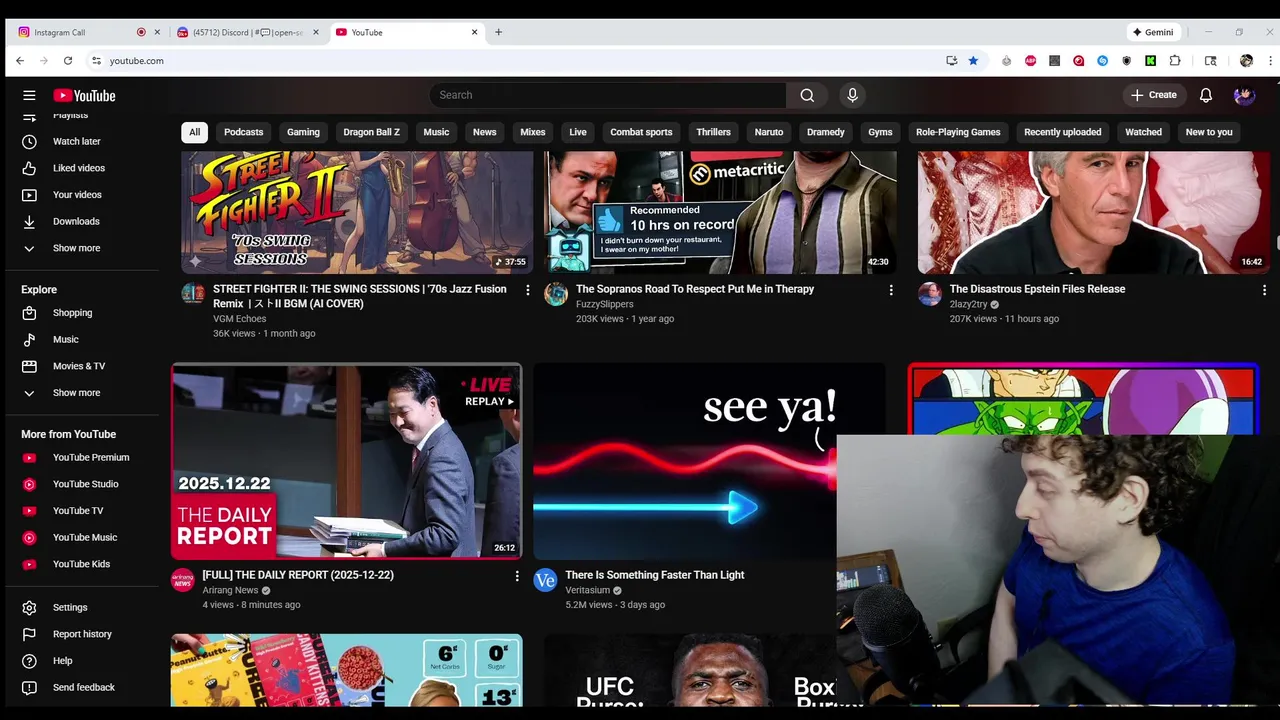Image resolution: width=1280 pixels, height=720 pixels.
Task: Open the Veritasium channel avatar
Action: [545, 580]
